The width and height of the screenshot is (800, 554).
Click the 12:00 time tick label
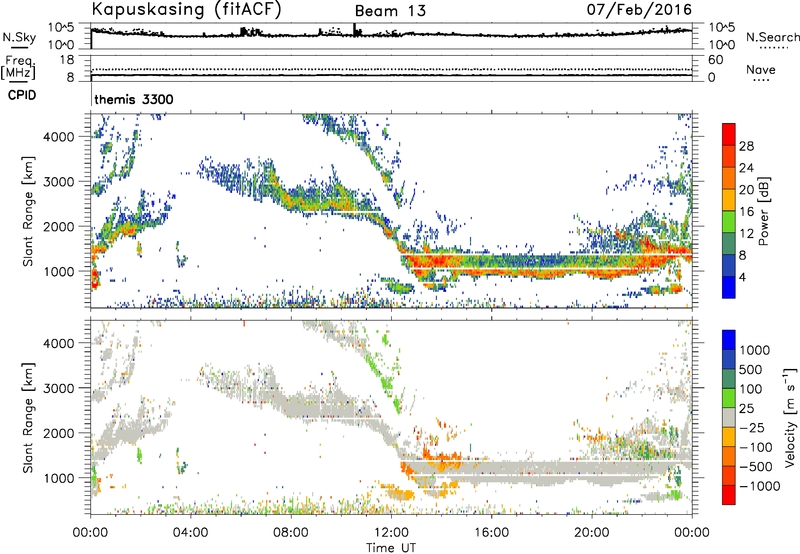391,533
